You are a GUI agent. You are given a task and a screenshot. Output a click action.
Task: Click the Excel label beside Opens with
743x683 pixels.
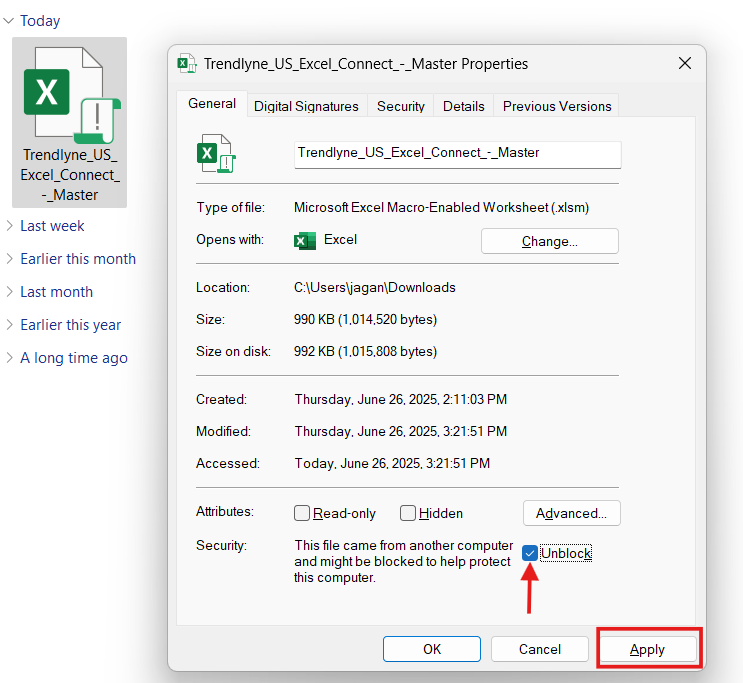340,239
